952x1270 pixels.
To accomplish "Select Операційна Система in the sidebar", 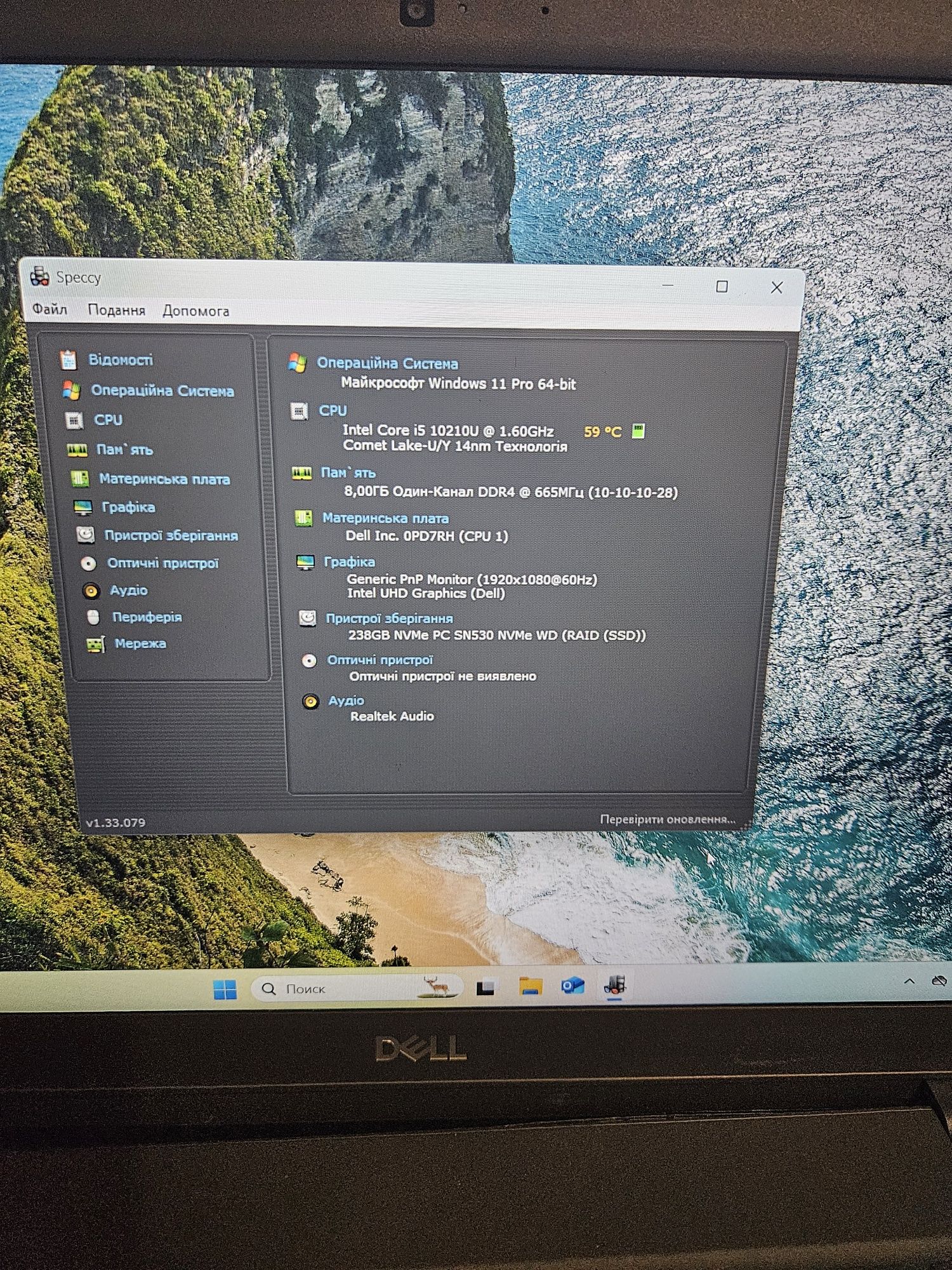I will coord(162,391).
